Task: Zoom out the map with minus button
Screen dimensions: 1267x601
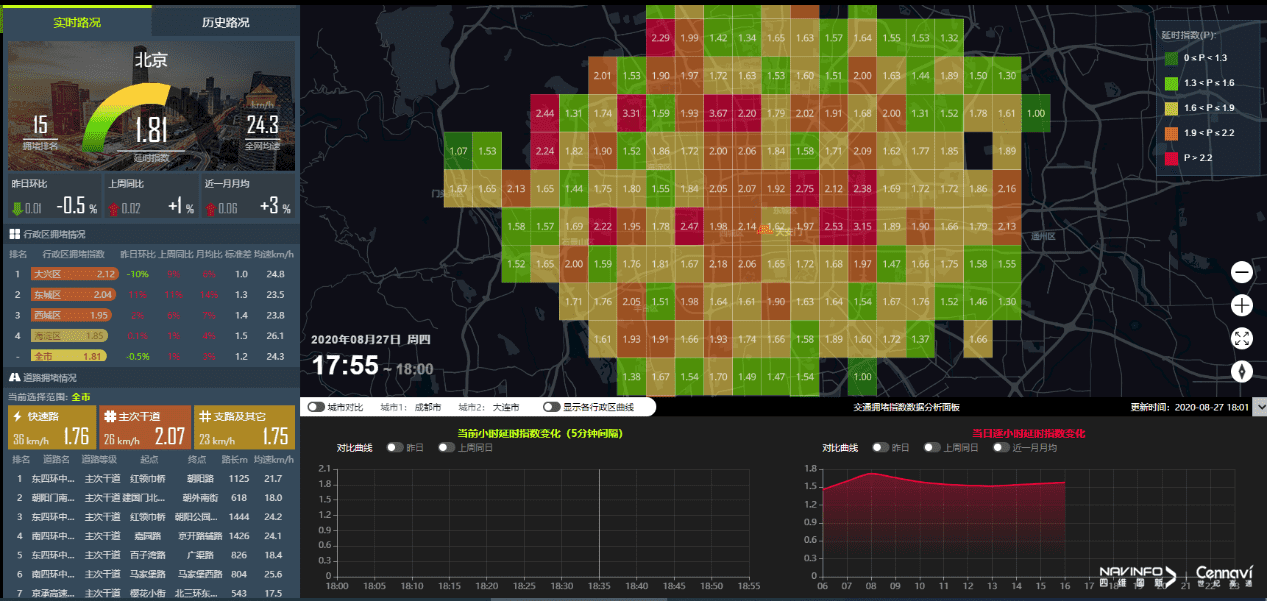Action: pos(1242,272)
